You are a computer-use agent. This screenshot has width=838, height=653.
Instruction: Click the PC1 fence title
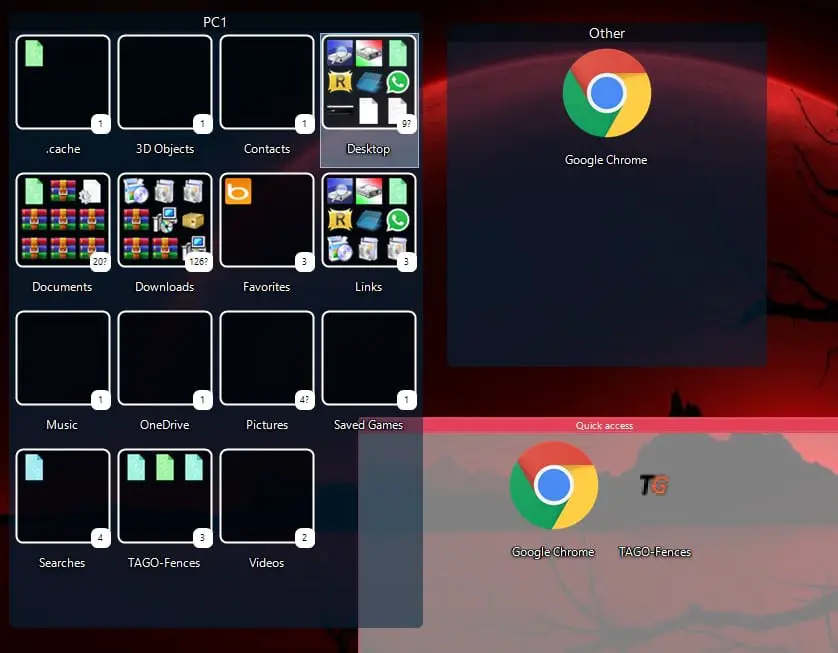pos(215,22)
